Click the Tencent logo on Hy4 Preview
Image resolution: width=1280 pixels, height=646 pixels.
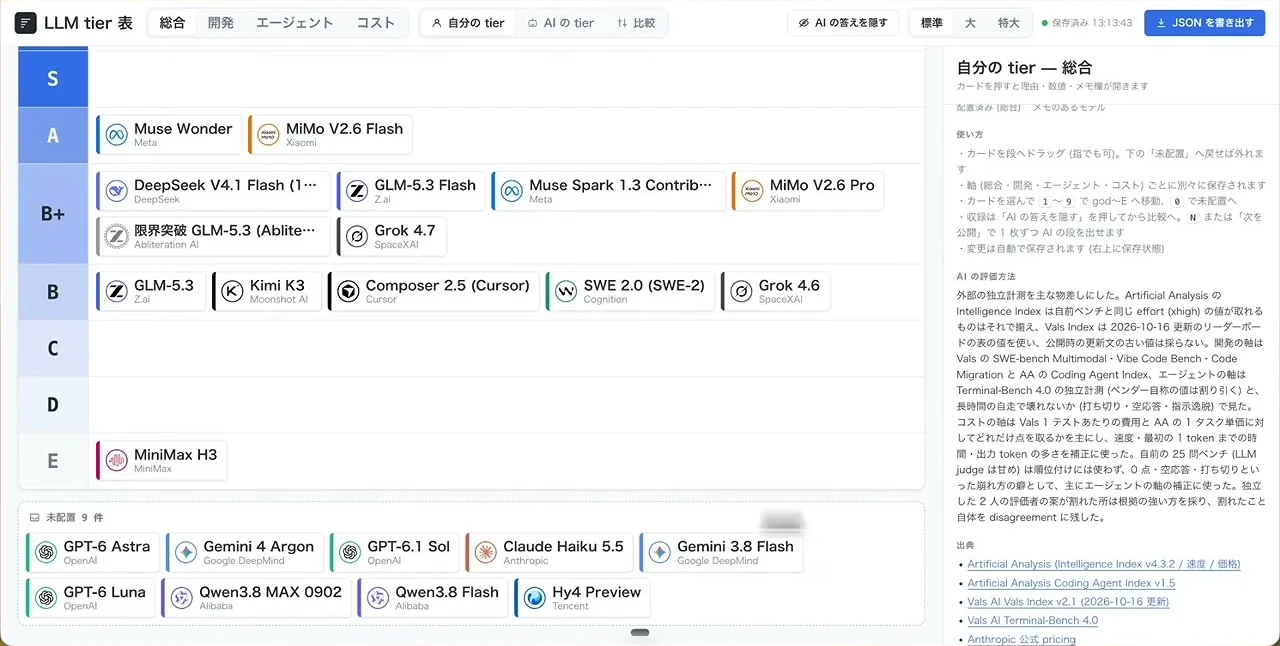point(535,598)
